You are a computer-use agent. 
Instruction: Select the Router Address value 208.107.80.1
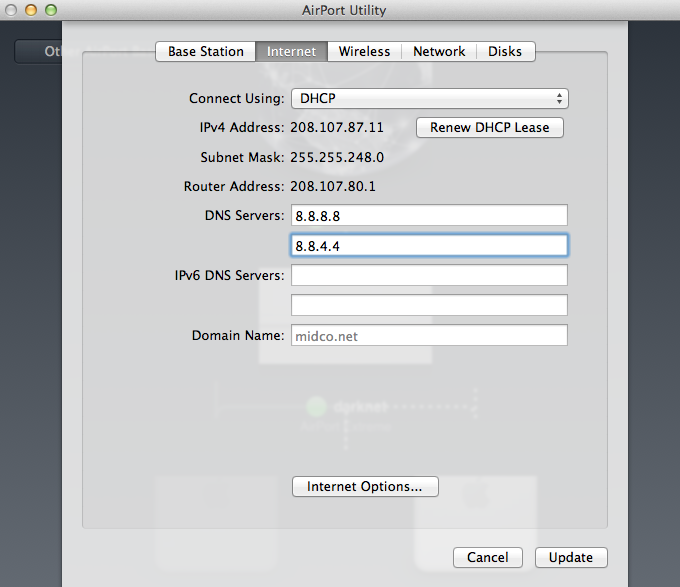(333, 186)
